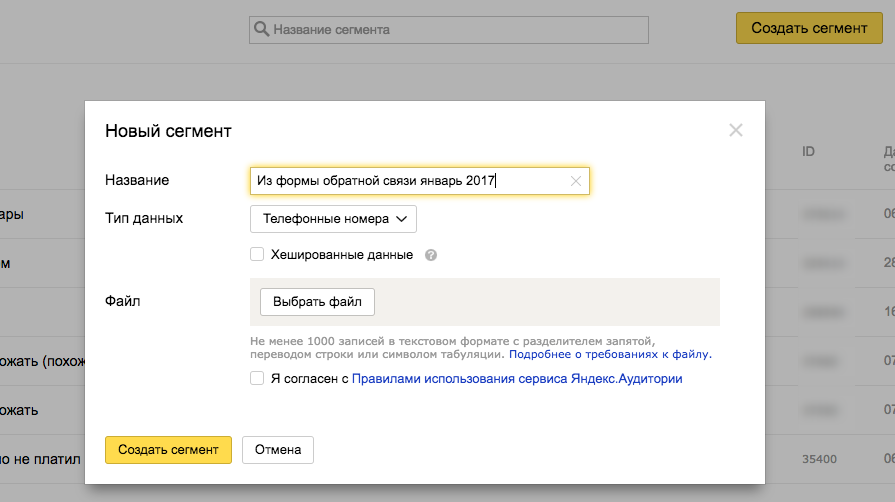Select the segment row ending in (похож
Viewport: 895px width, 502px height.
pyautogui.click(x=40, y=361)
